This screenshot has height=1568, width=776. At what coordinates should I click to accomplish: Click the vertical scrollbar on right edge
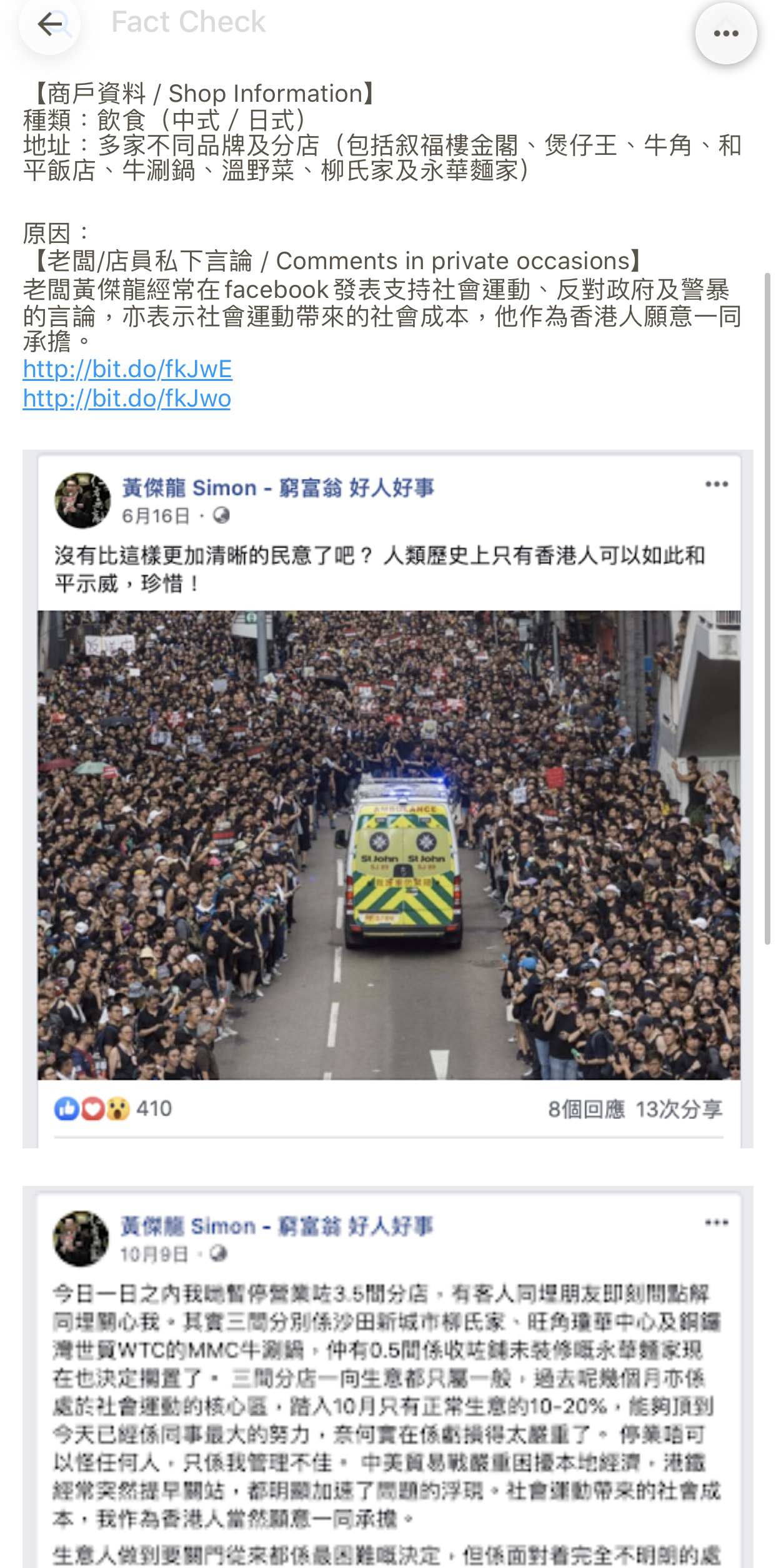(768, 609)
